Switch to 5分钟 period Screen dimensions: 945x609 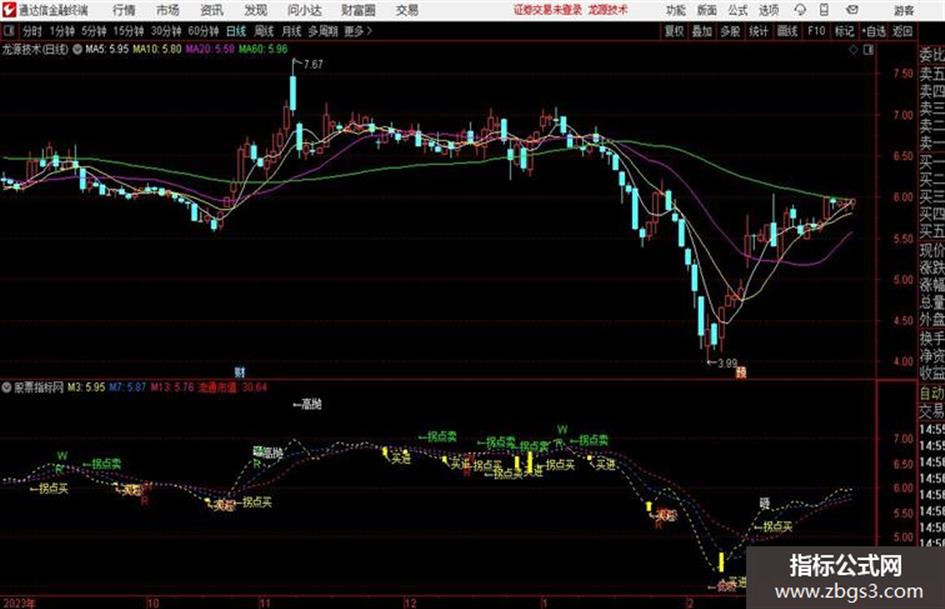click(x=94, y=31)
